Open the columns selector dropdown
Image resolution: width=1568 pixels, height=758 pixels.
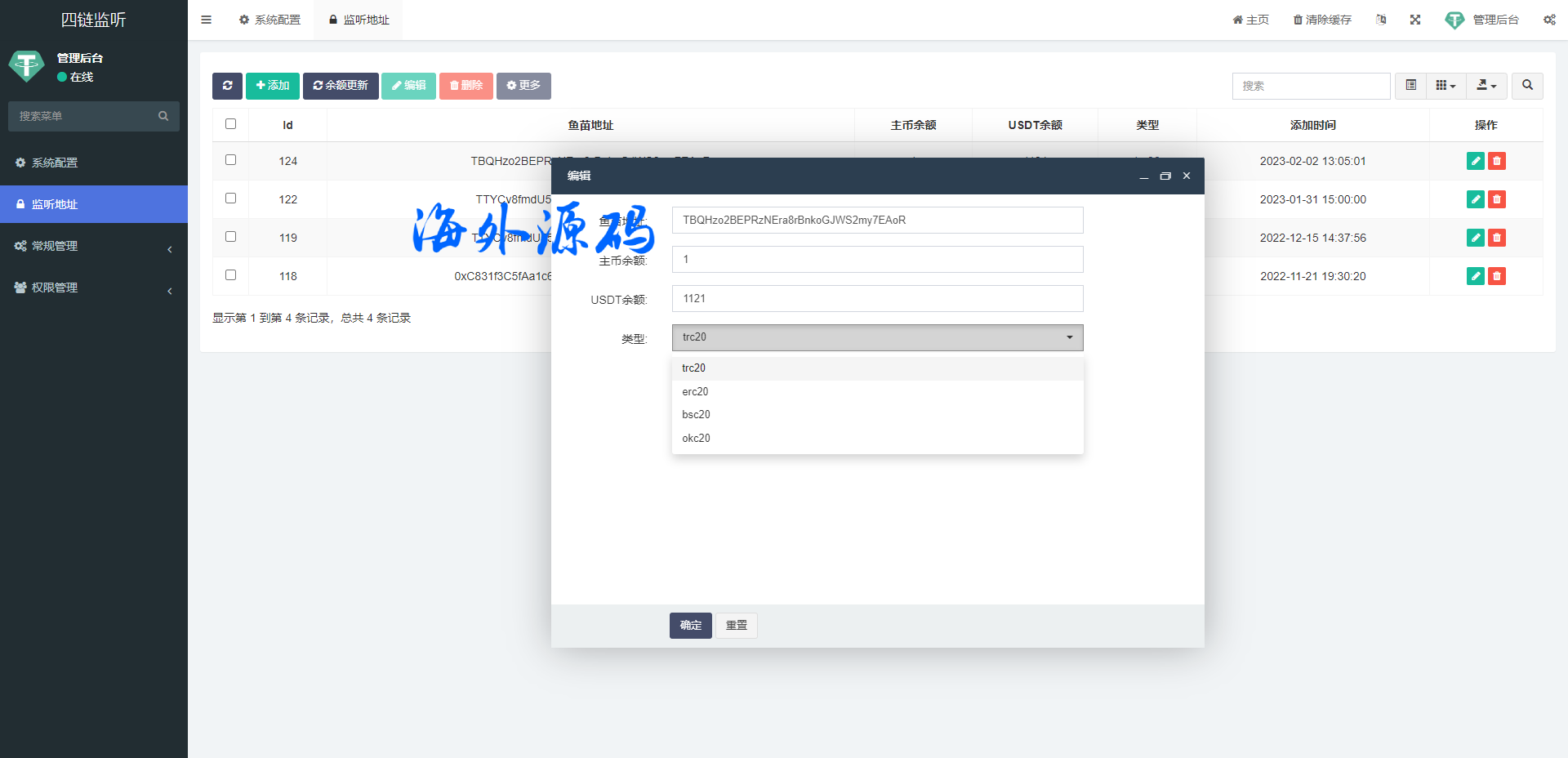coord(1445,86)
